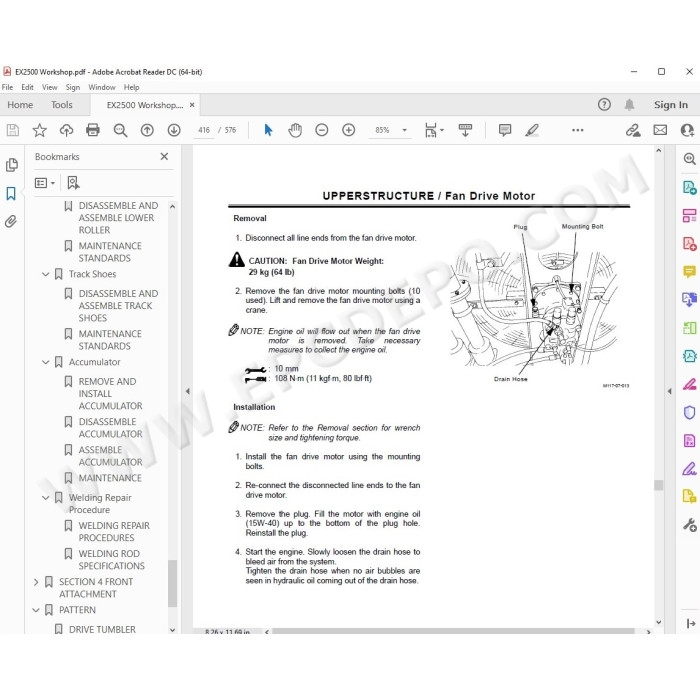Expand the right tools pane with bottom arrow
Image resolution: width=700 pixels, height=700 pixels.
[690, 623]
